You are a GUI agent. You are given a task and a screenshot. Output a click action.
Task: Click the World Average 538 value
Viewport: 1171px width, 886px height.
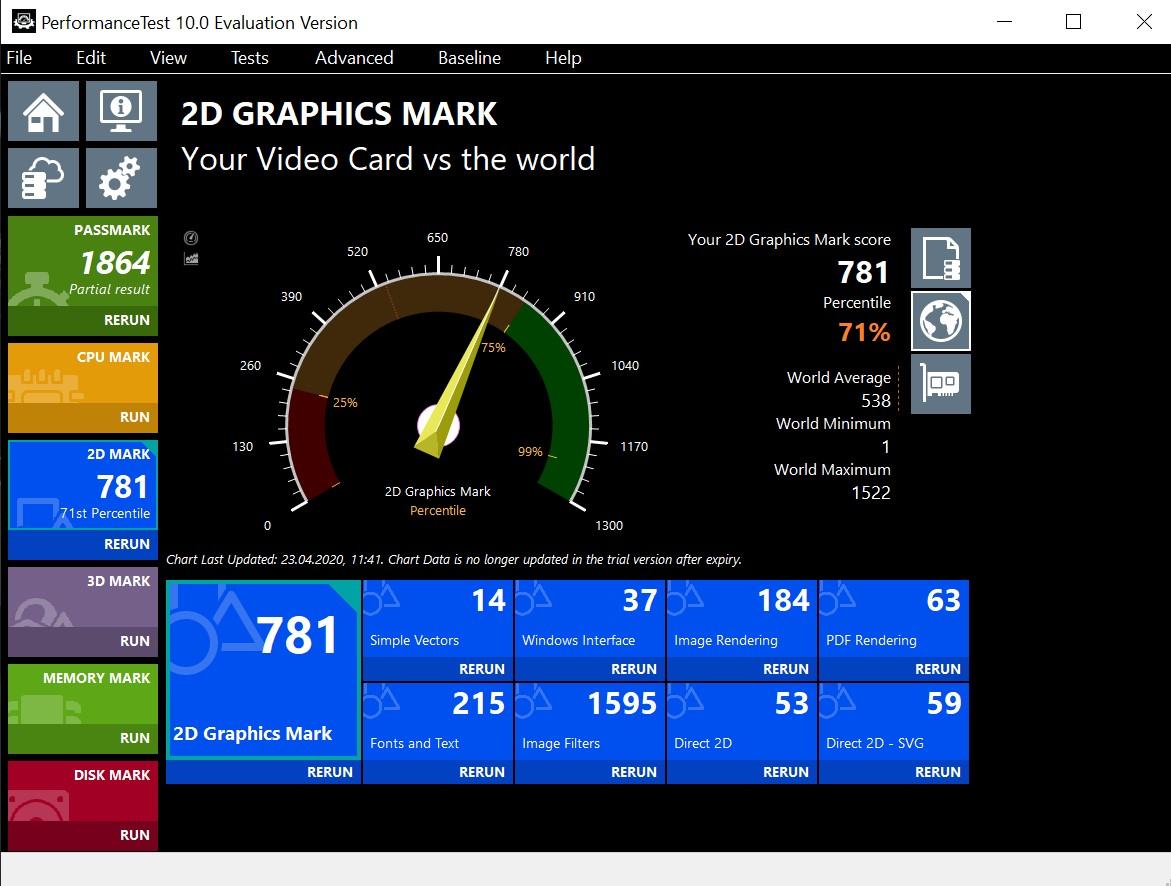(876, 400)
